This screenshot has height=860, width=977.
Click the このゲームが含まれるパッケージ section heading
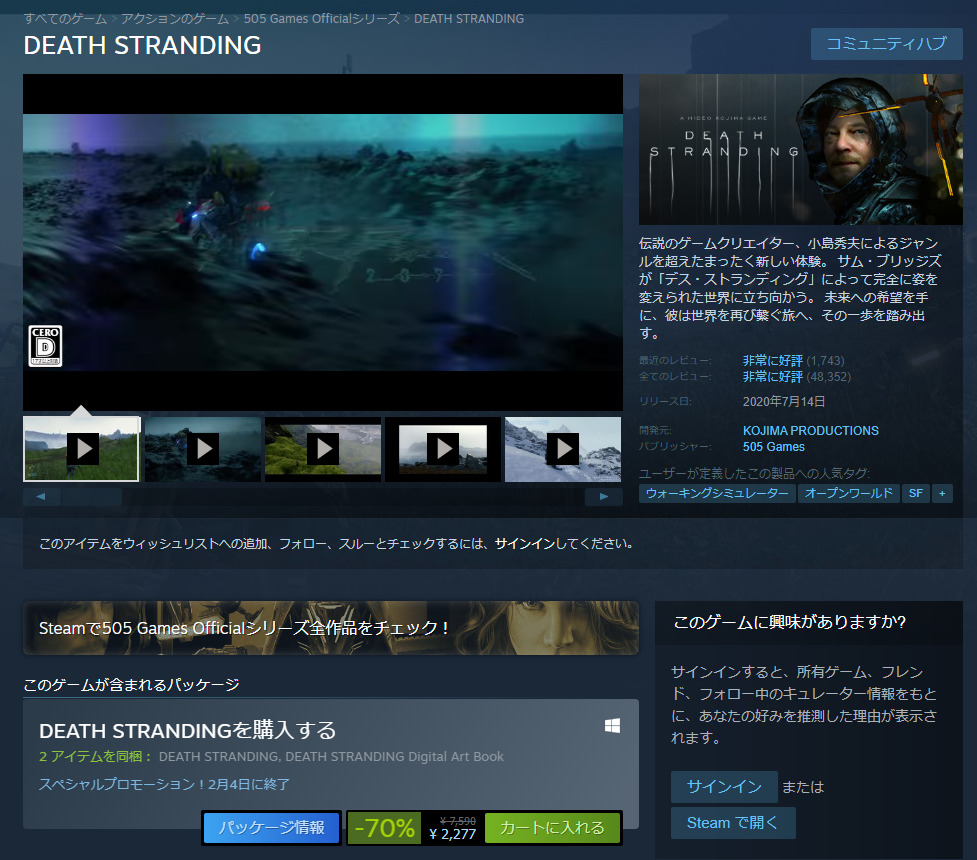[x=131, y=685]
